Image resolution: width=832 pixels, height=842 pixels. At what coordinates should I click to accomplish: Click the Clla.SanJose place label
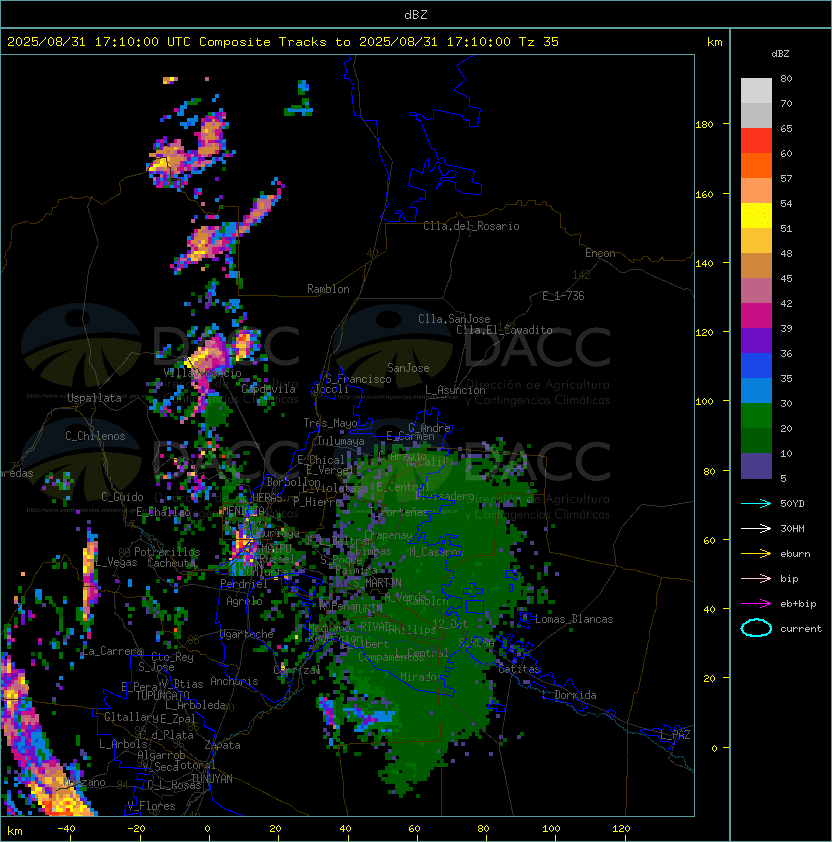coord(454,319)
